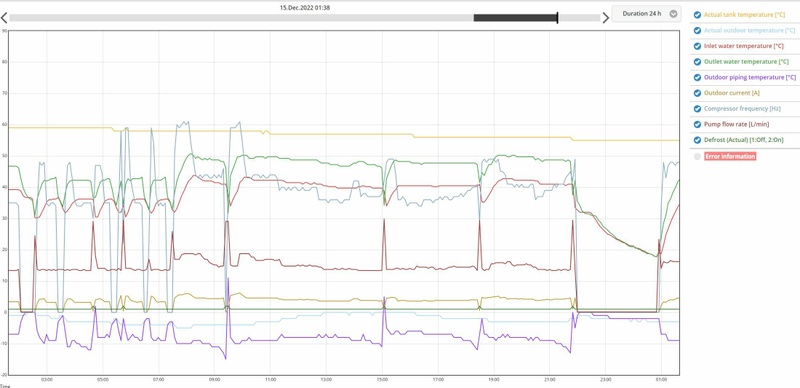Image resolution: width=800 pixels, height=388 pixels.
Task: Toggle Outdoor current series checkbox
Action: point(697,93)
